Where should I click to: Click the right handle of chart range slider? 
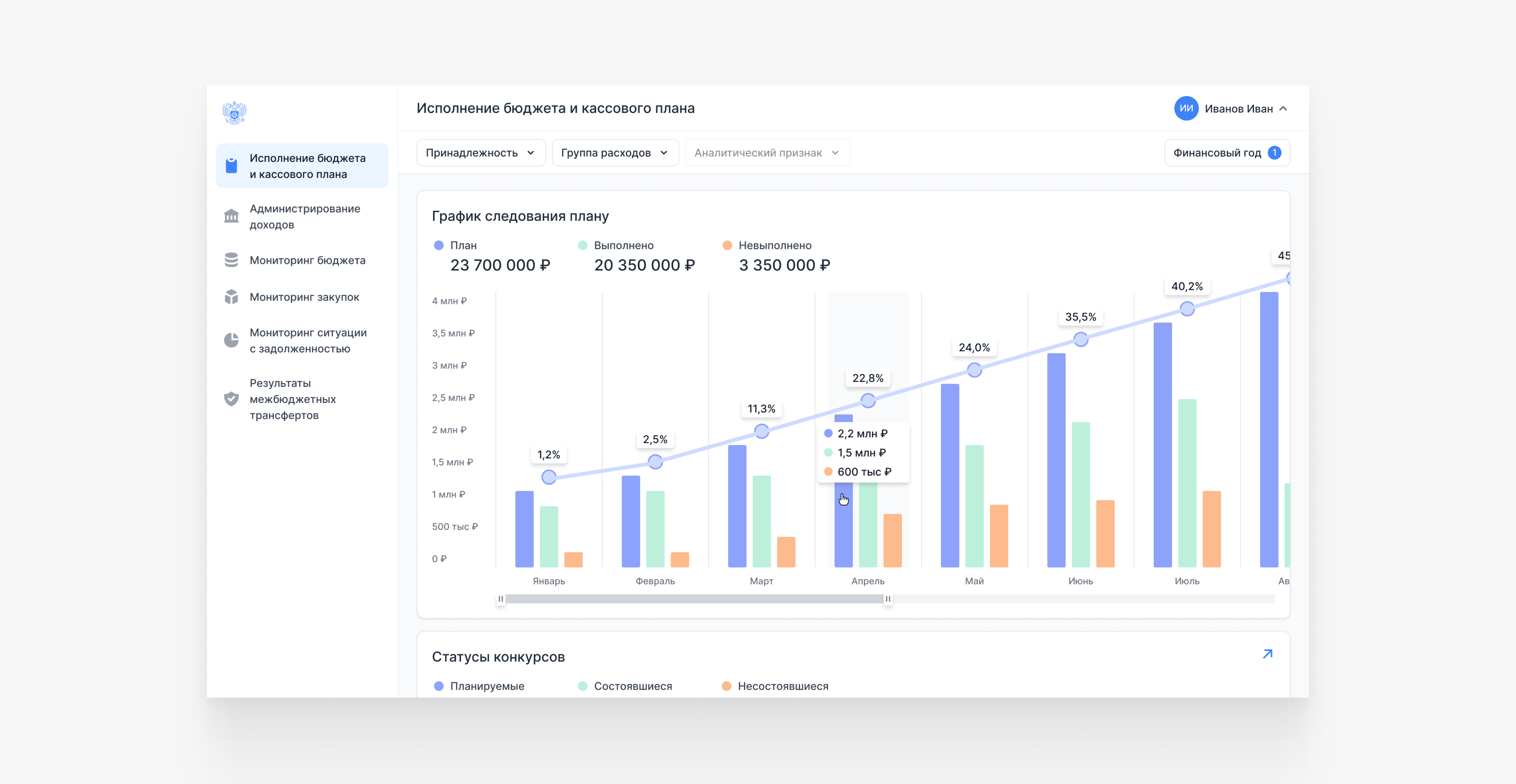pos(888,599)
